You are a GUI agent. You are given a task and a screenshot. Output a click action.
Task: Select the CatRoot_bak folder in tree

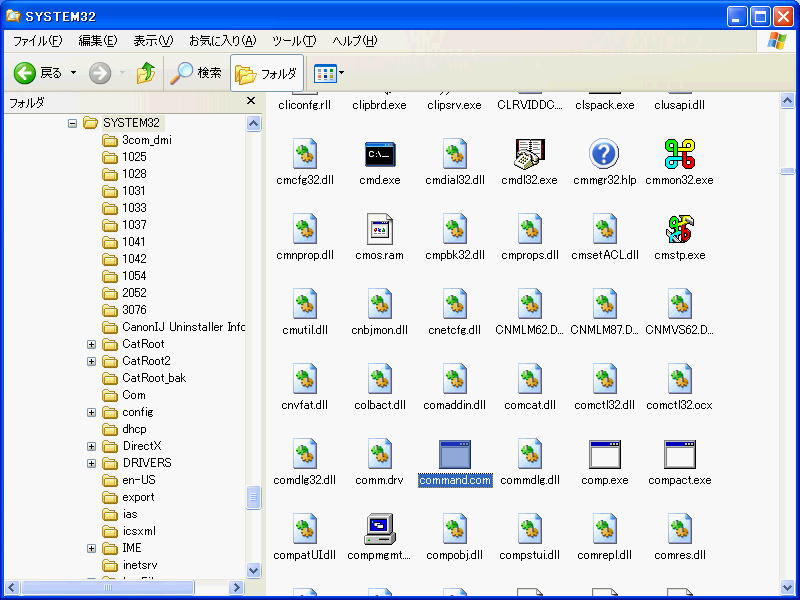pos(144,378)
